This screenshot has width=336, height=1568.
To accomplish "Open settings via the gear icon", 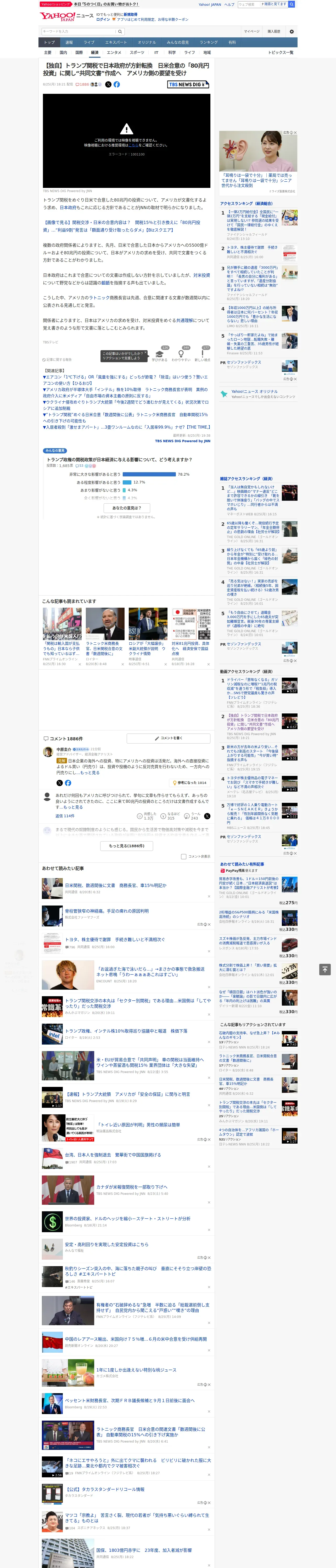I will tap(292, 32).
